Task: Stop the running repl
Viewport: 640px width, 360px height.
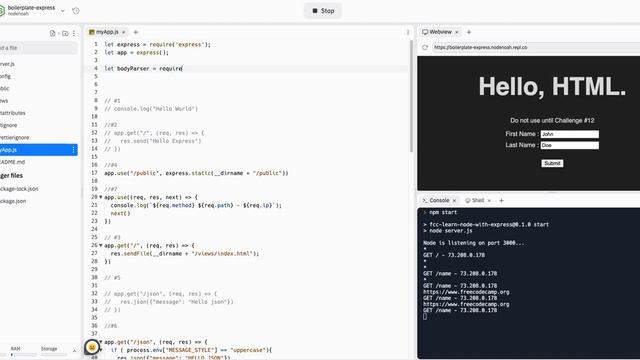Action: (x=323, y=11)
